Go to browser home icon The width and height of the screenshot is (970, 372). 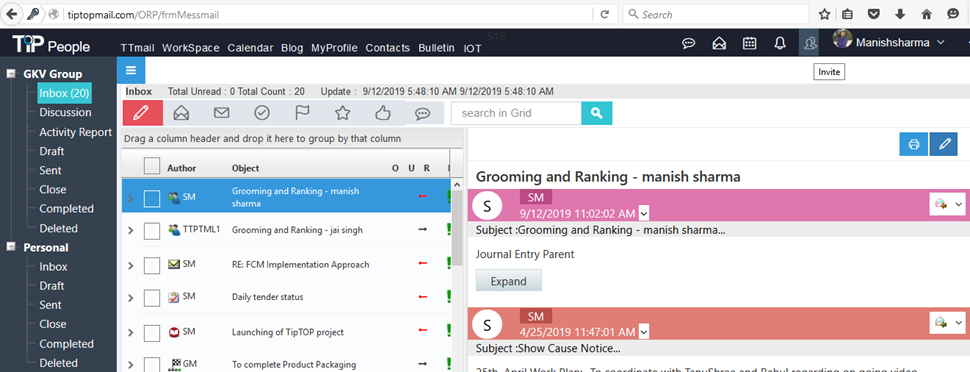926,14
